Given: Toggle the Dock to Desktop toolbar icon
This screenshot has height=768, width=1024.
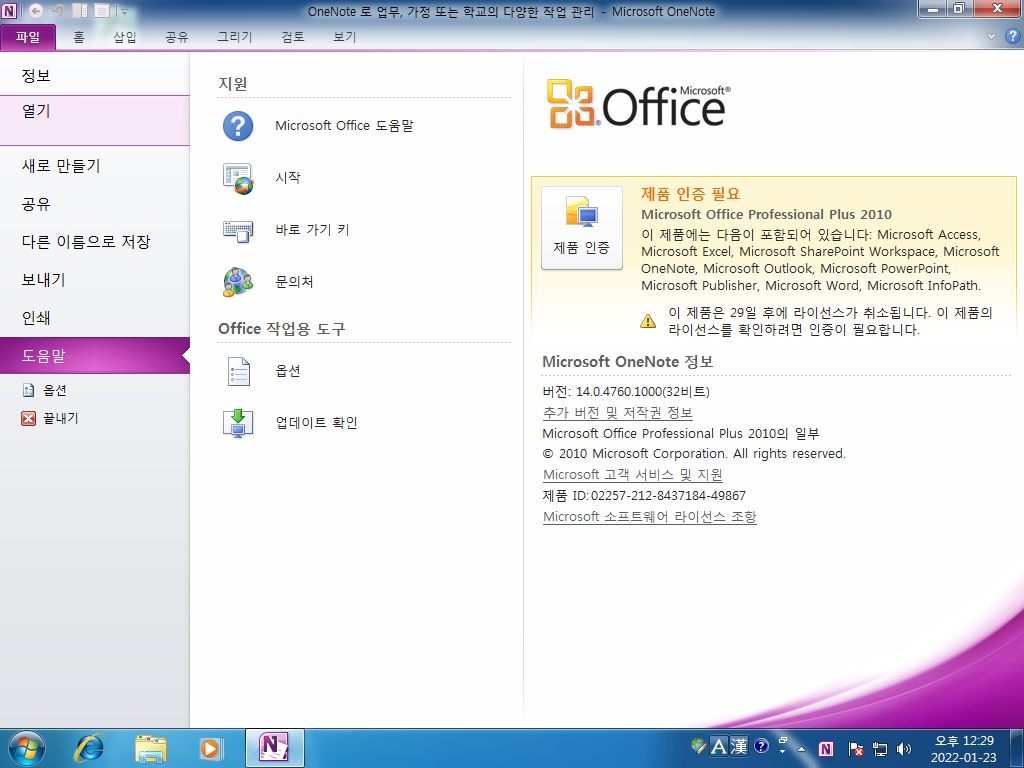Looking at the screenshot, I should click(x=80, y=10).
